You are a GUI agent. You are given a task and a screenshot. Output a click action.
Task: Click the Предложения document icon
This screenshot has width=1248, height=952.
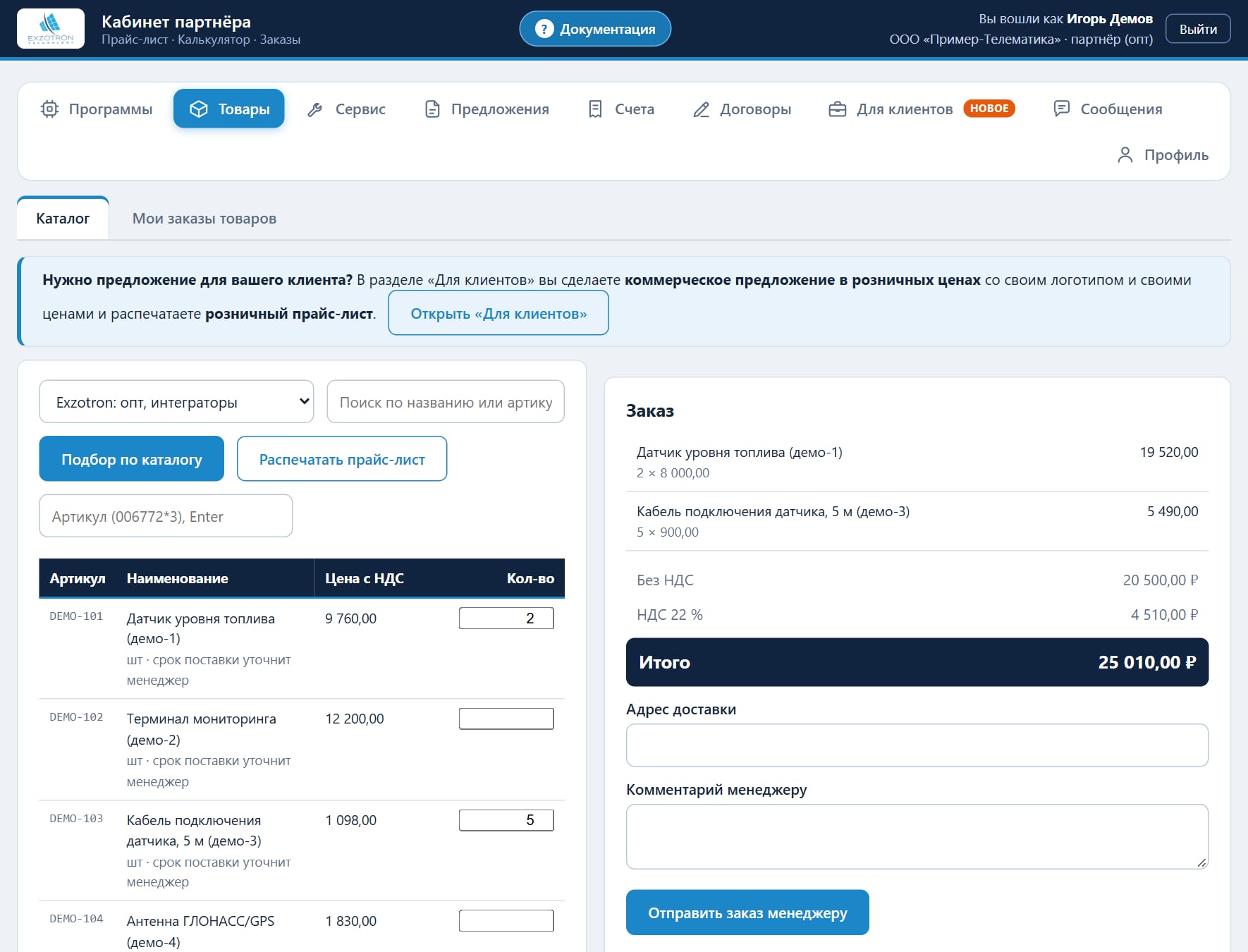[x=432, y=109]
